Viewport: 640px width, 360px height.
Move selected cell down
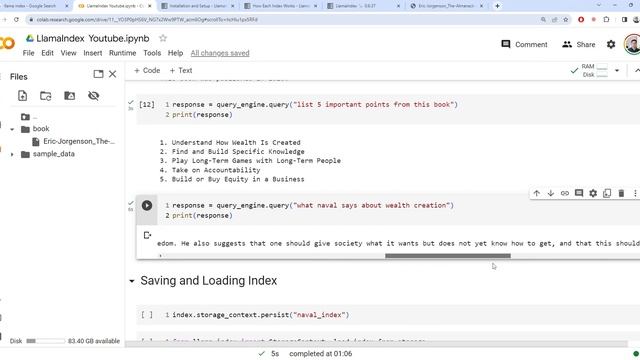coord(551,193)
